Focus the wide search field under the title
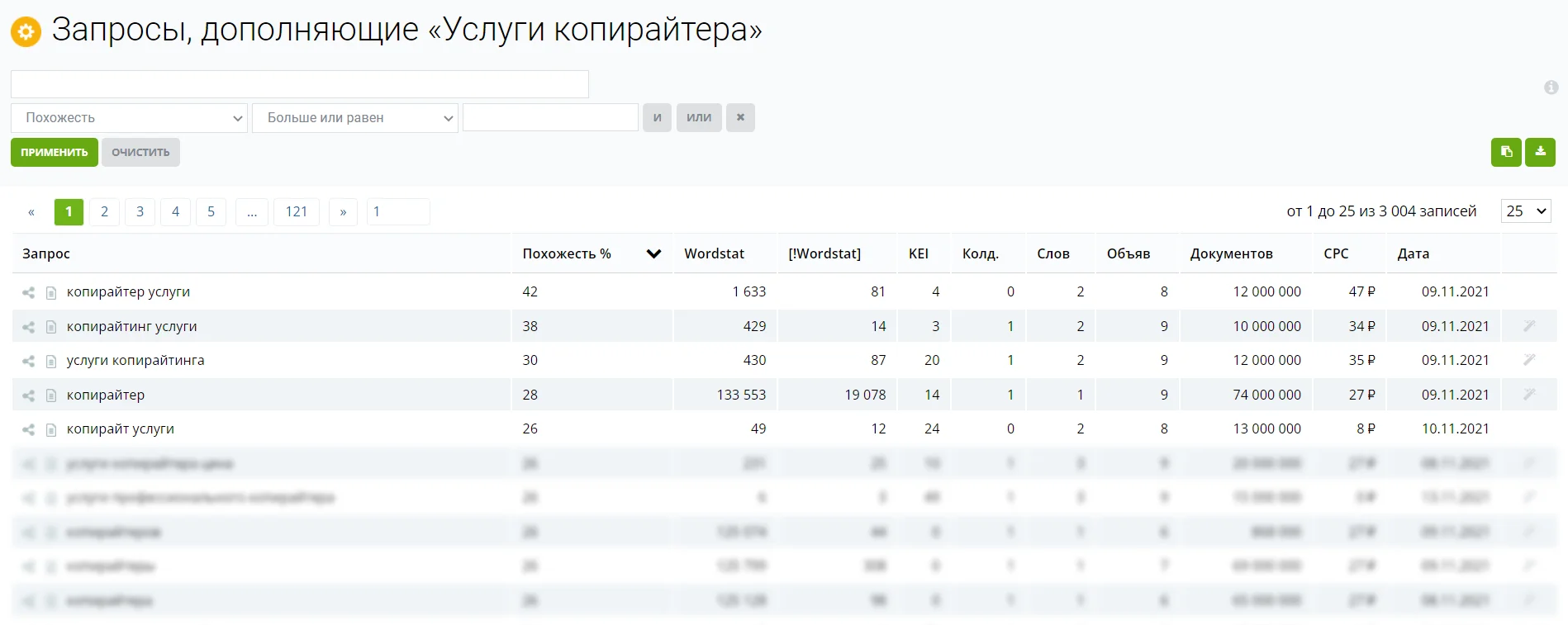Image resolution: width=1568 pixels, height=625 pixels. 300,84
